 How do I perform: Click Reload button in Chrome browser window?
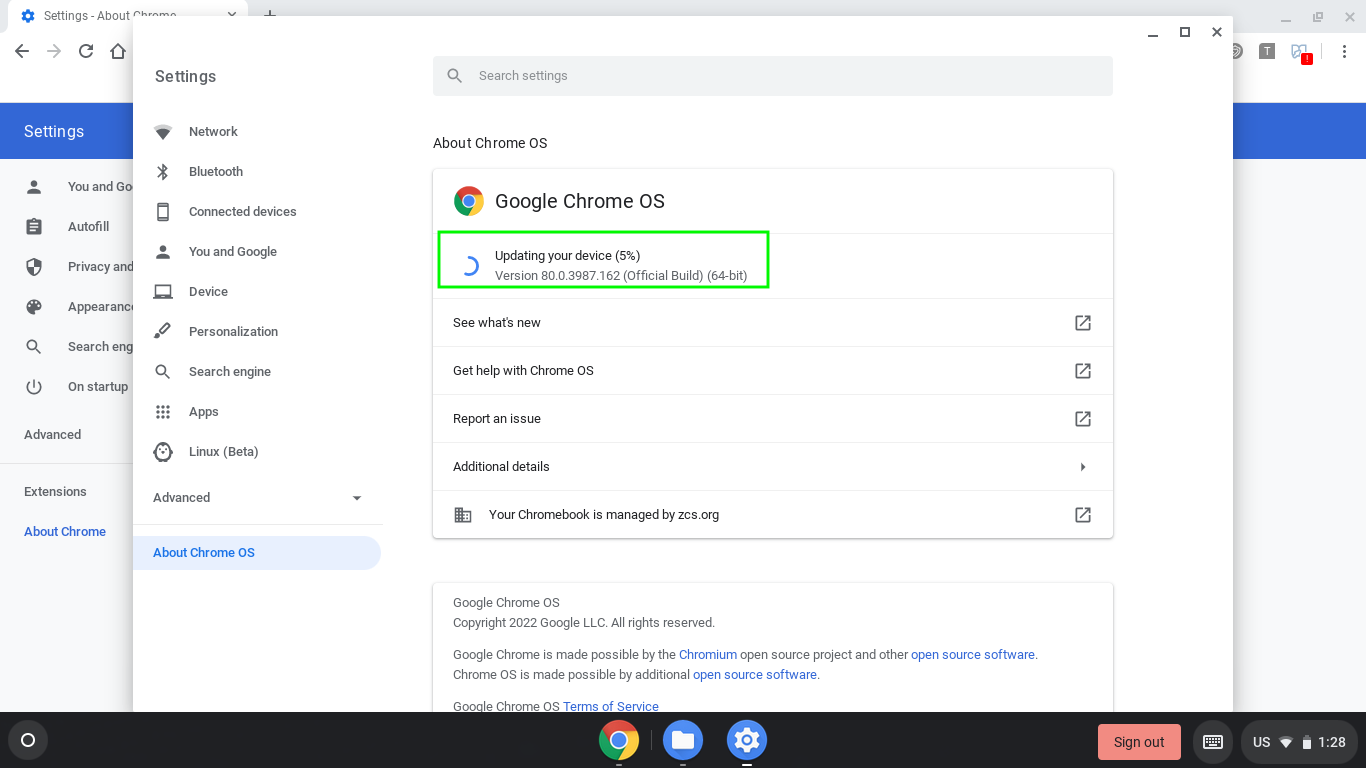click(x=86, y=51)
